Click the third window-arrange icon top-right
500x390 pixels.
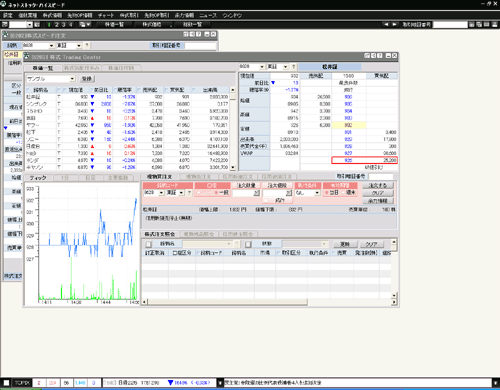[486, 25]
